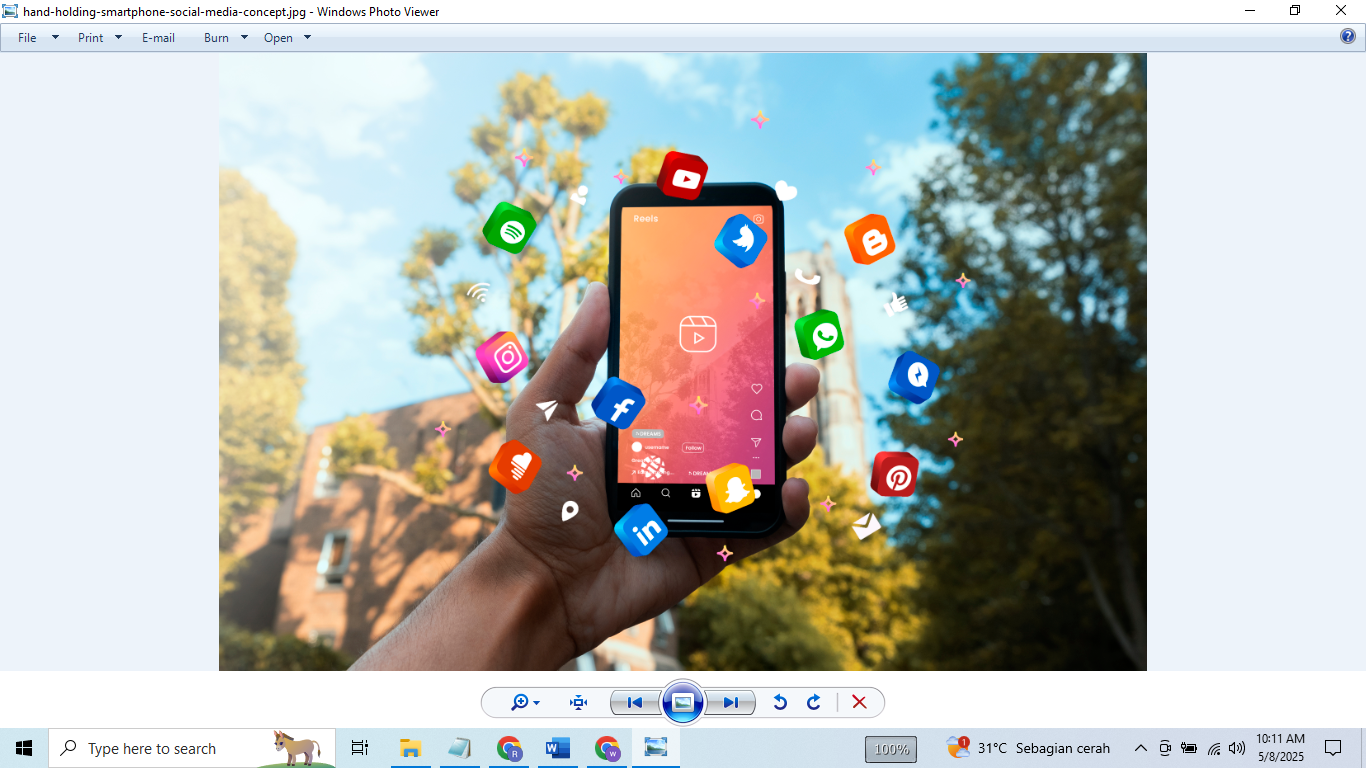This screenshot has height=768, width=1366.
Task: Minimize the Photo Viewer window
Action: 1250,11
